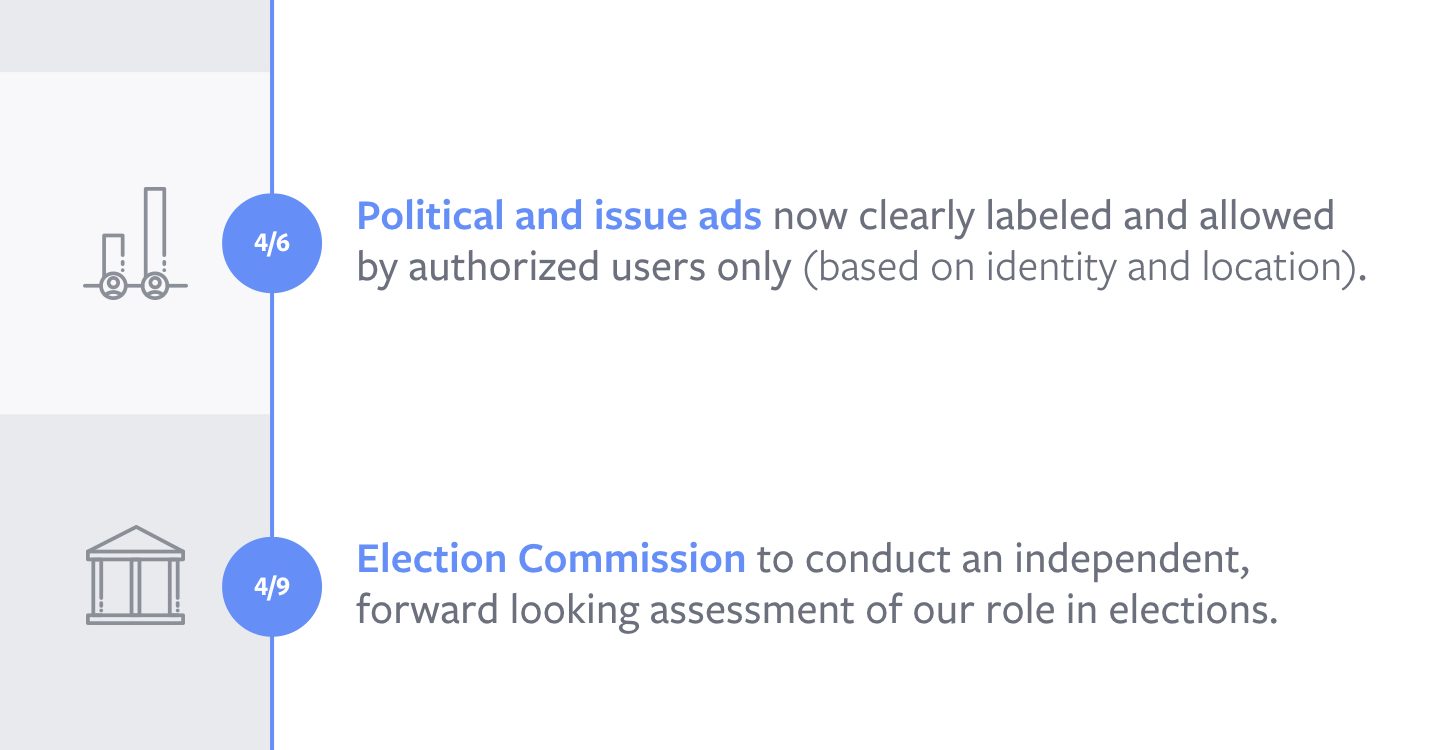The width and height of the screenshot is (1440, 750).
Task: Select the 4/6 timeline marker
Action: (x=271, y=243)
